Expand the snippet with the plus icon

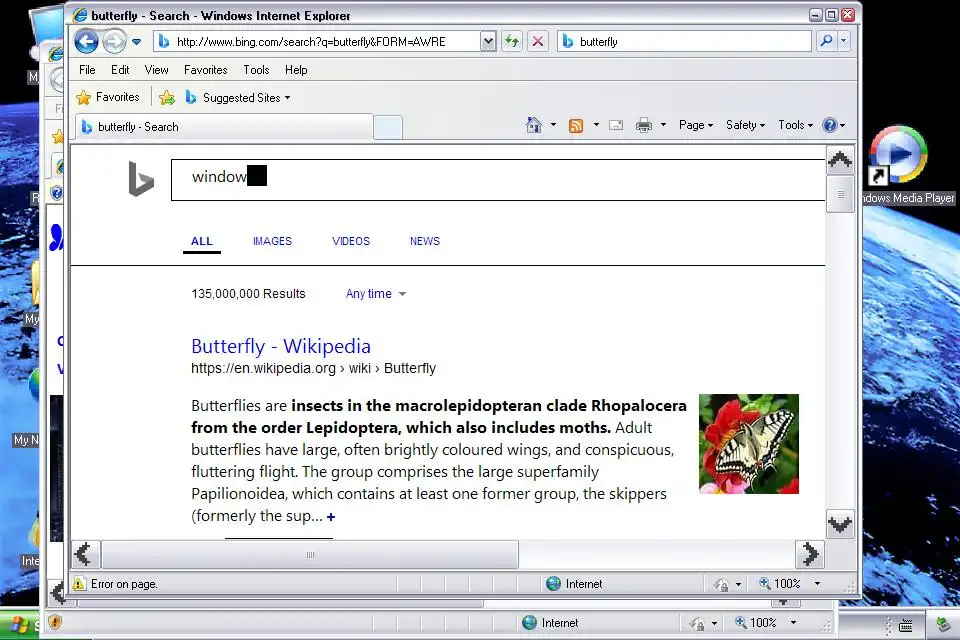(331, 517)
